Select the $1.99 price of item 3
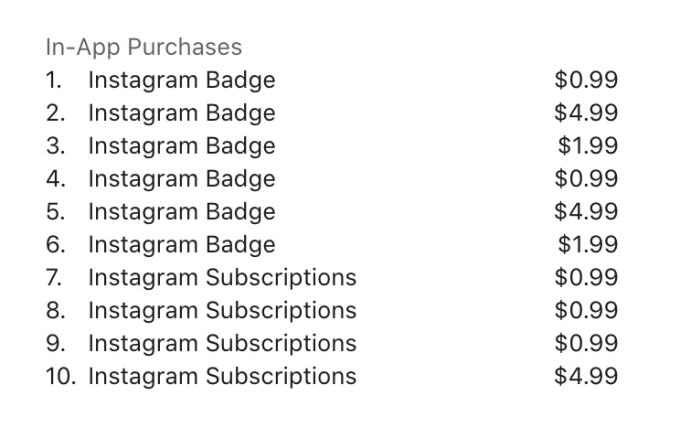680x428 pixels. click(588, 146)
